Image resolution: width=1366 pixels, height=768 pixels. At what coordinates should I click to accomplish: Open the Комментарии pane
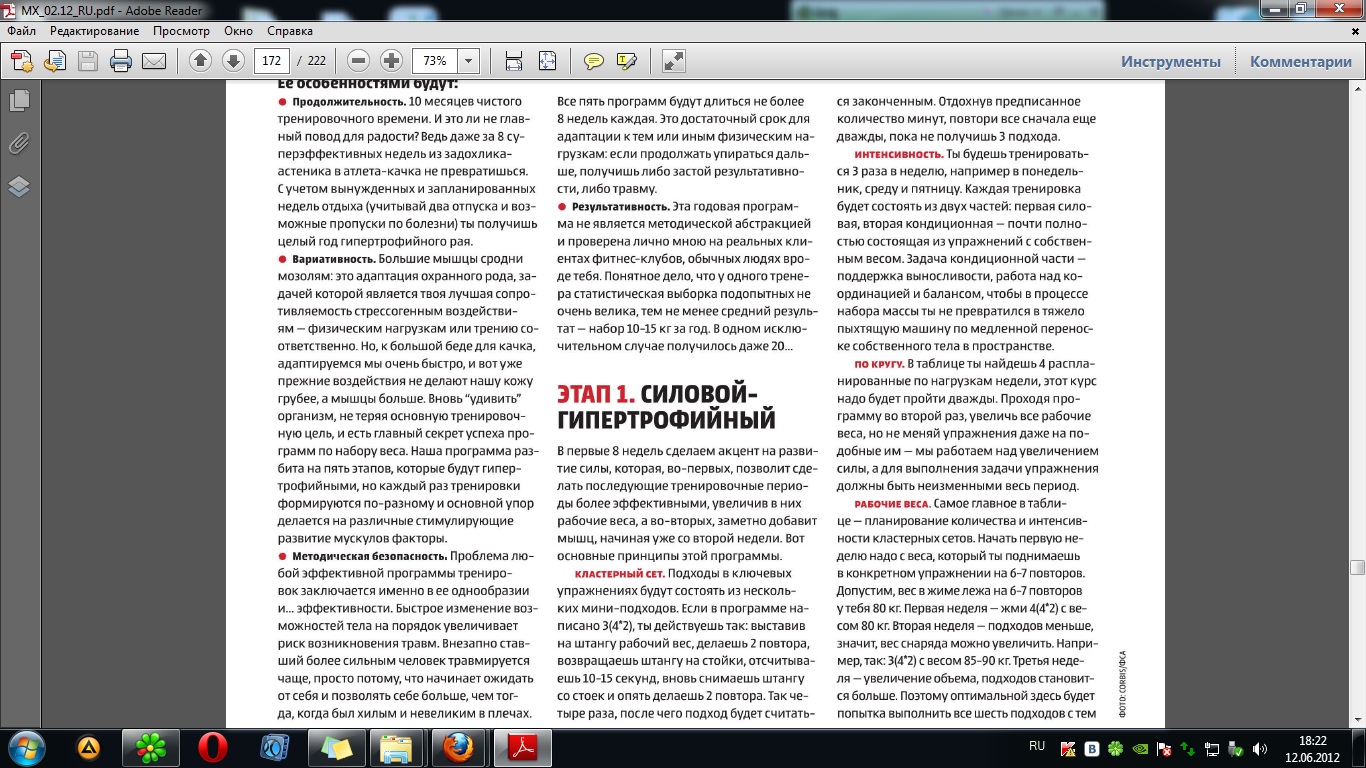(x=1300, y=61)
